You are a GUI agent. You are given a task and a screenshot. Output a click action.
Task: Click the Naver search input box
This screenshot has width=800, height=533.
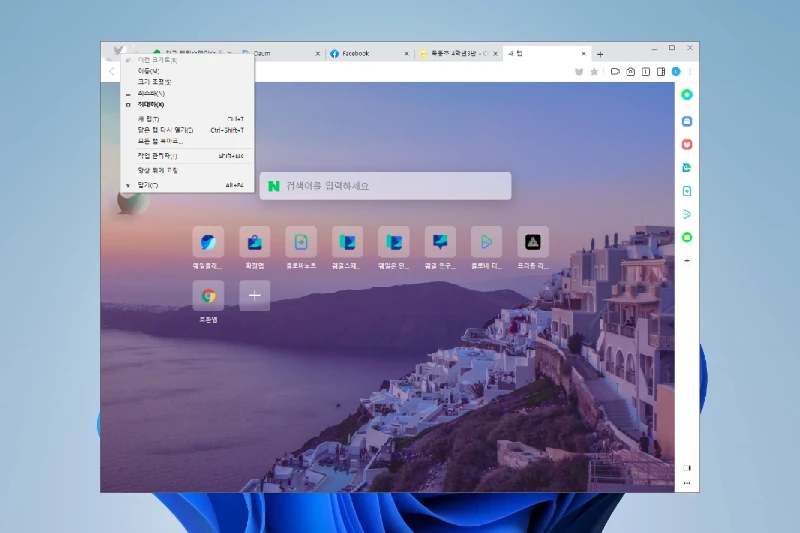tap(385, 186)
